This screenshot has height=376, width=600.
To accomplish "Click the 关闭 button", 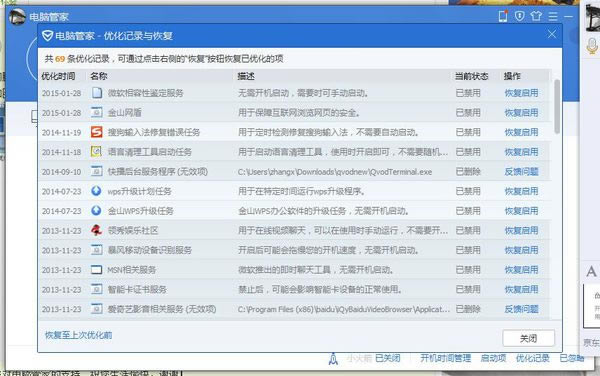I will point(528,339).
